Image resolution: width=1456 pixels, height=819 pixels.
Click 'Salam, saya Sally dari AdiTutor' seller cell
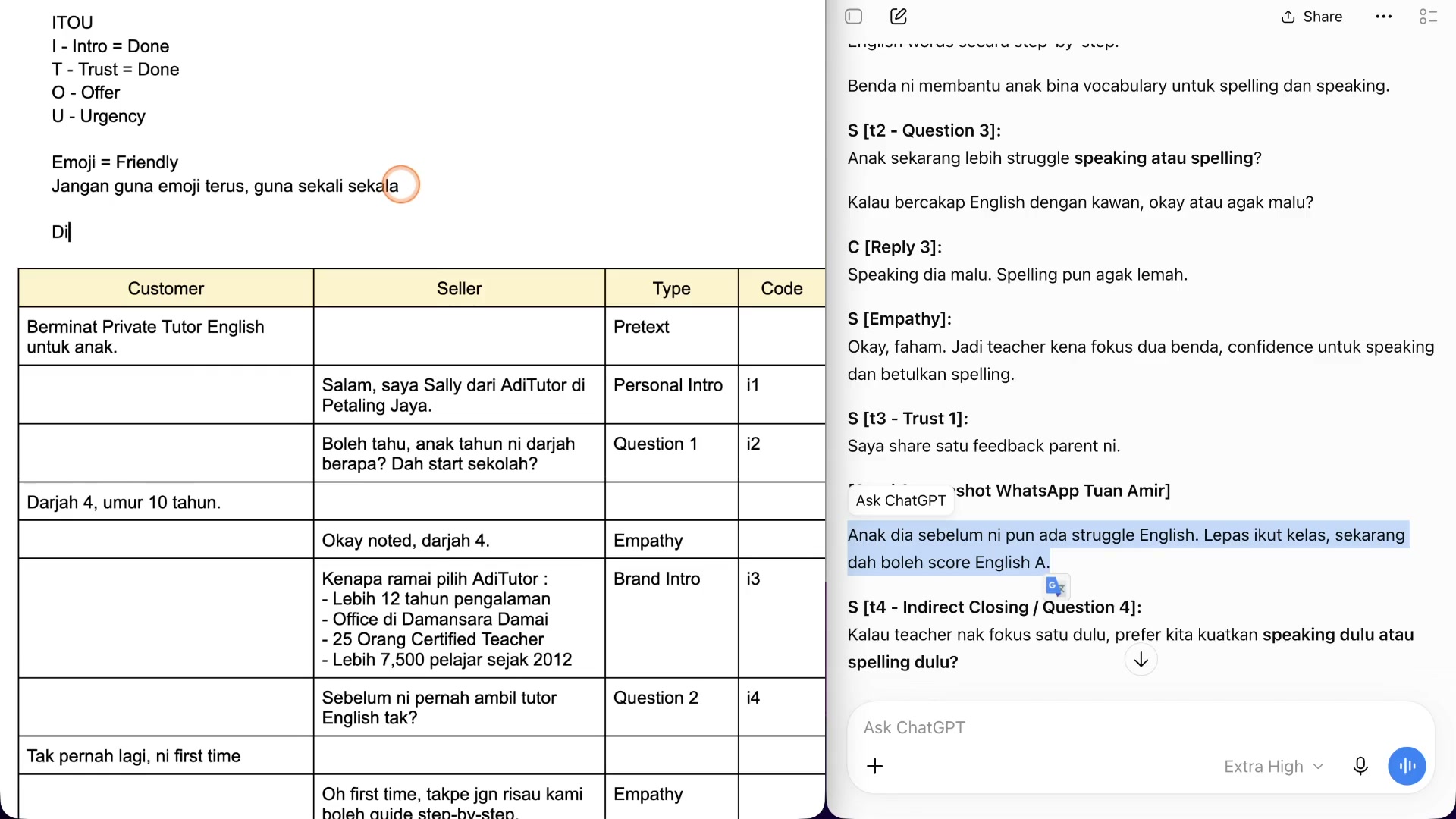[460, 395]
